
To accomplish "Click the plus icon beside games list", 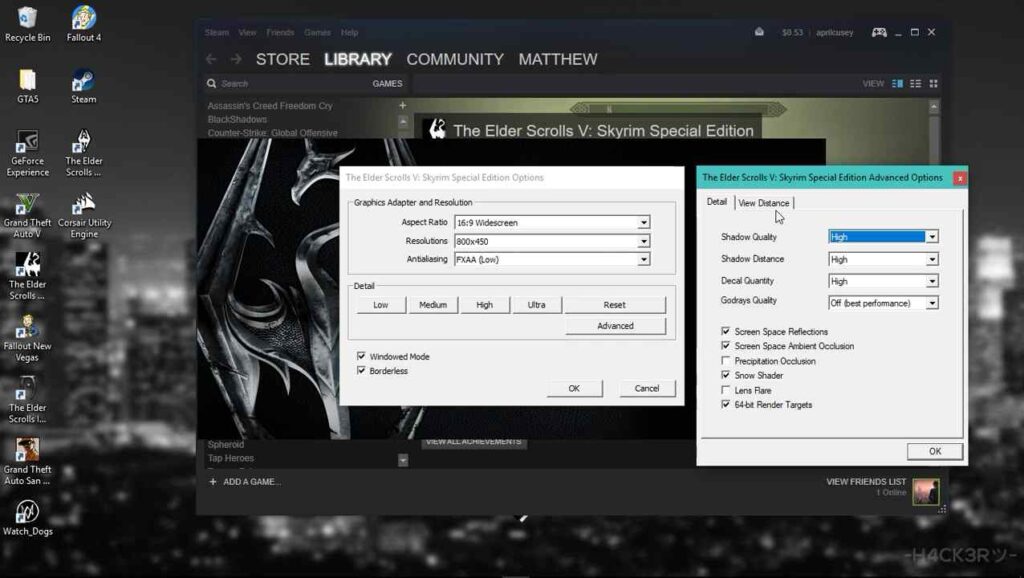I will (402, 105).
